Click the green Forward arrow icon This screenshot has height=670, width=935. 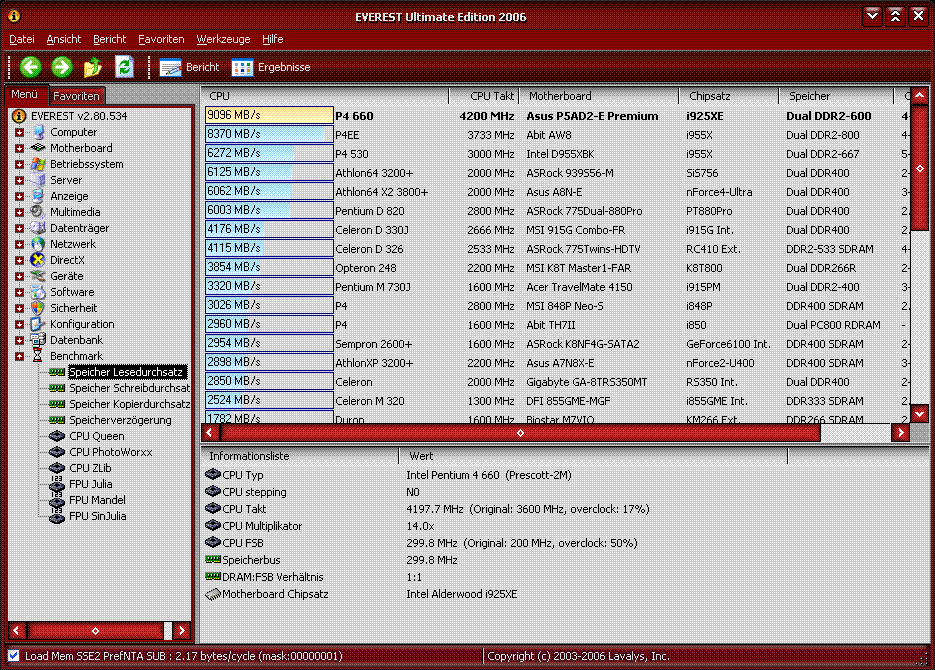point(61,67)
